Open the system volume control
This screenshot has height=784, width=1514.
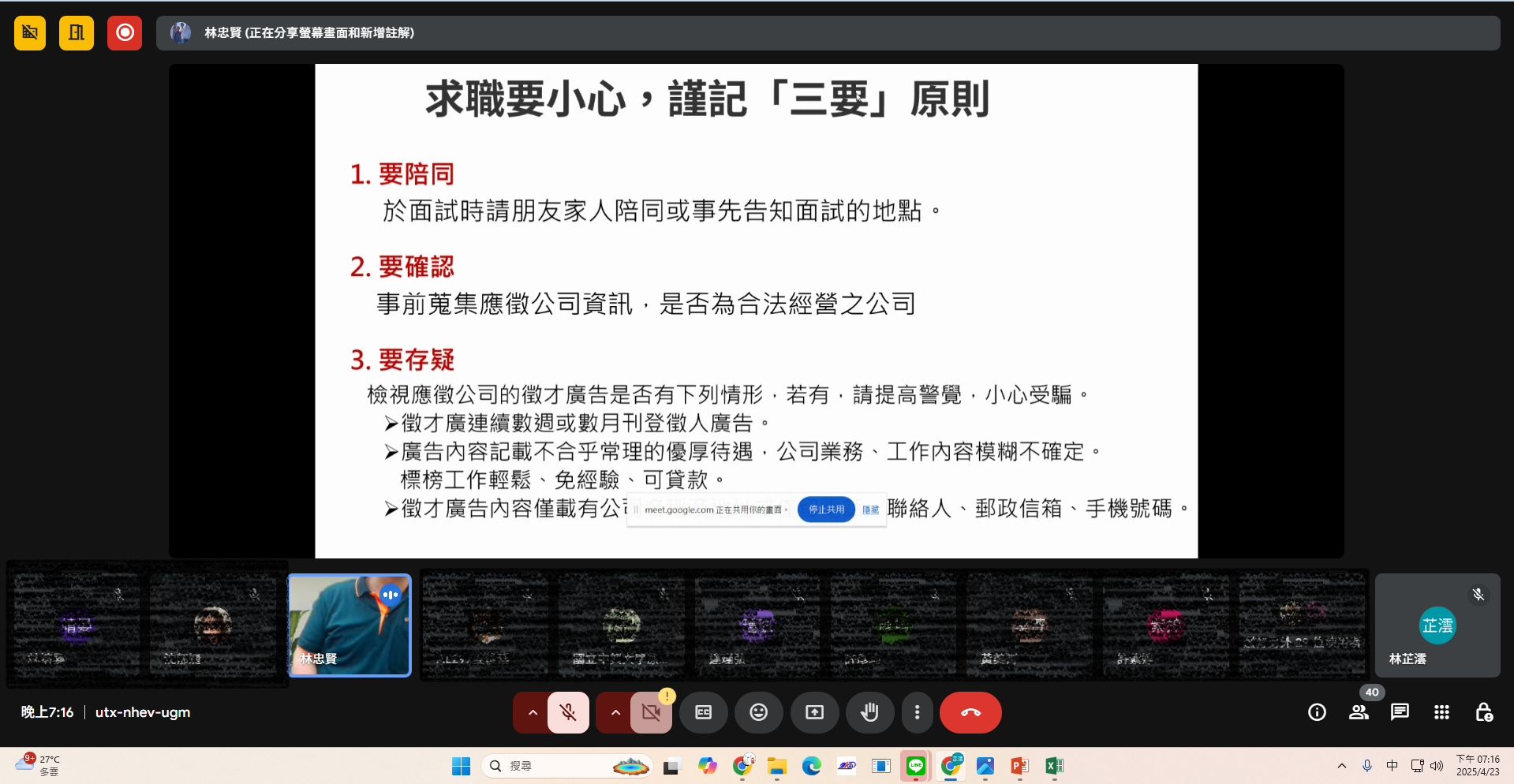[x=1436, y=765]
